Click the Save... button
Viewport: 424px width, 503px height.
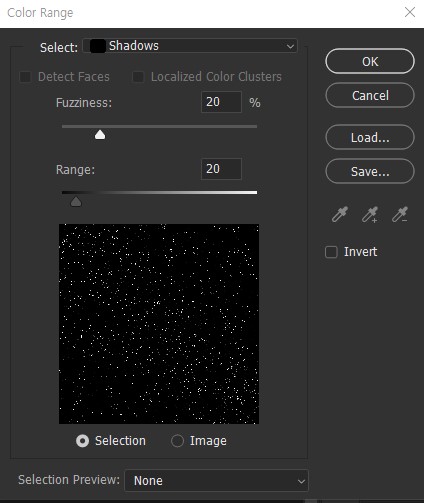[370, 171]
